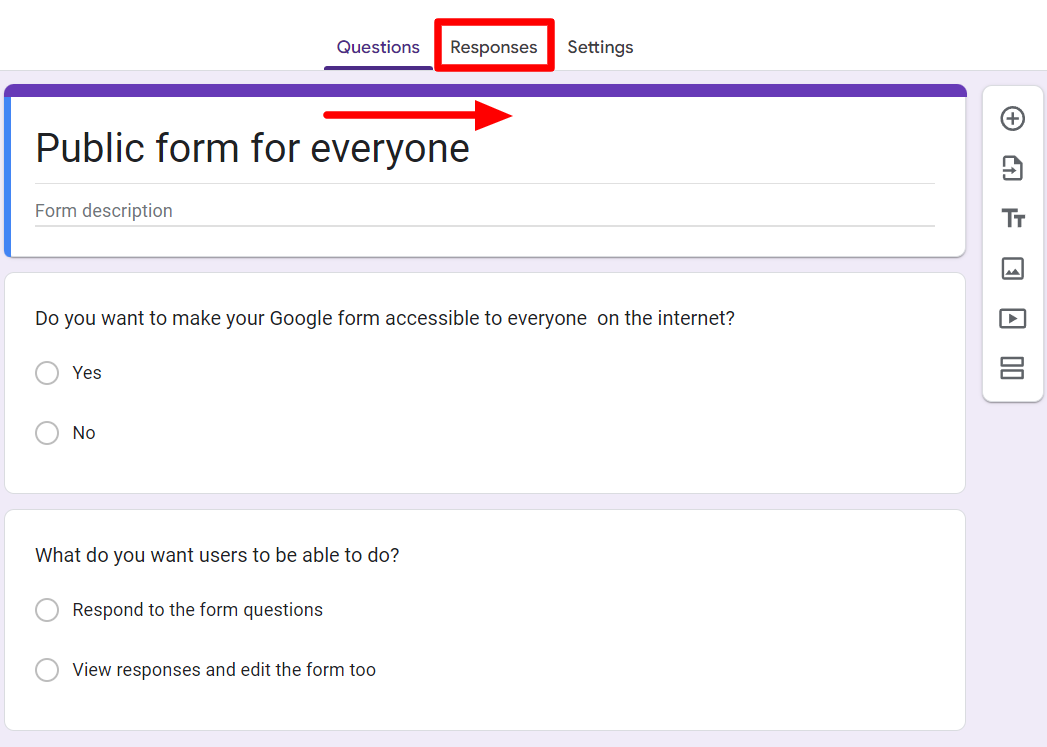Select the No radio option
Image resolution: width=1047 pixels, height=747 pixels.
click(47, 433)
